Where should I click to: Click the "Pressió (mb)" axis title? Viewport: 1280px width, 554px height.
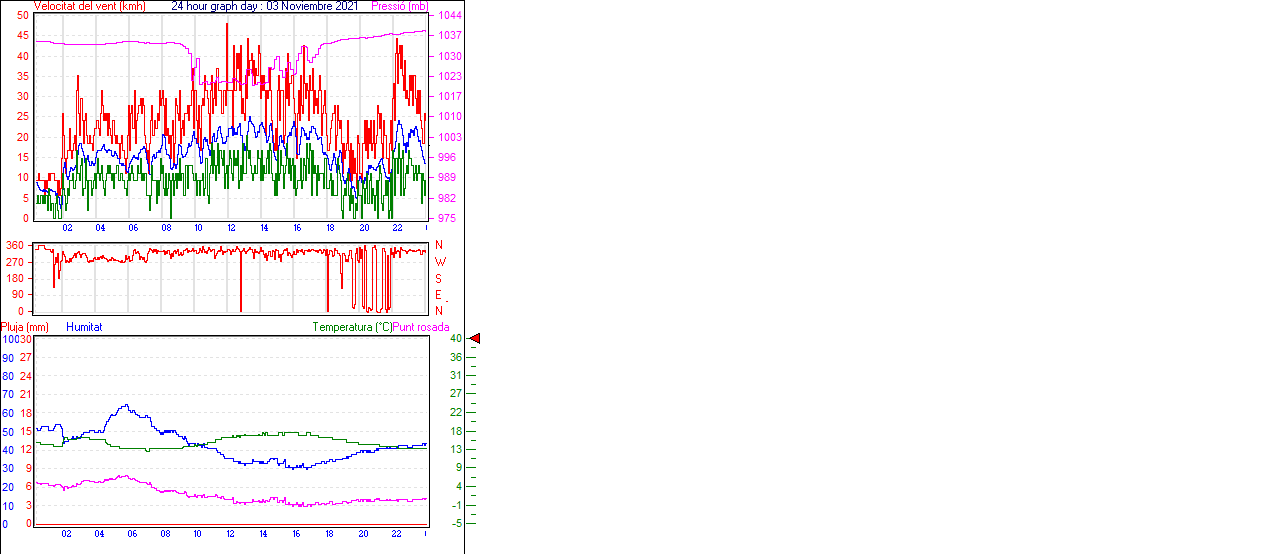[x=399, y=6]
